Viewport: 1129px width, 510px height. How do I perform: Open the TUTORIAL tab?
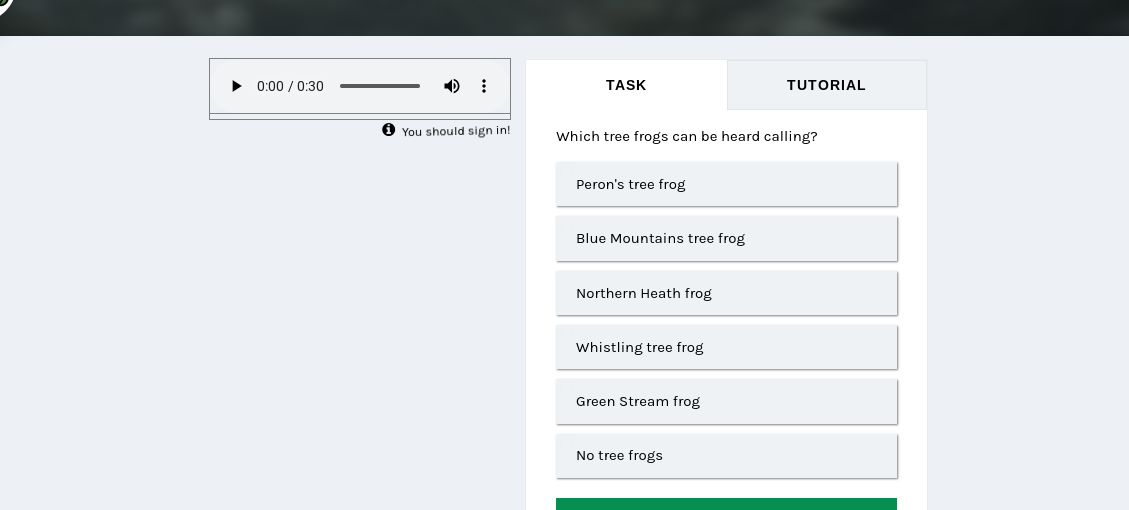pyautogui.click(x=826, y=85)
